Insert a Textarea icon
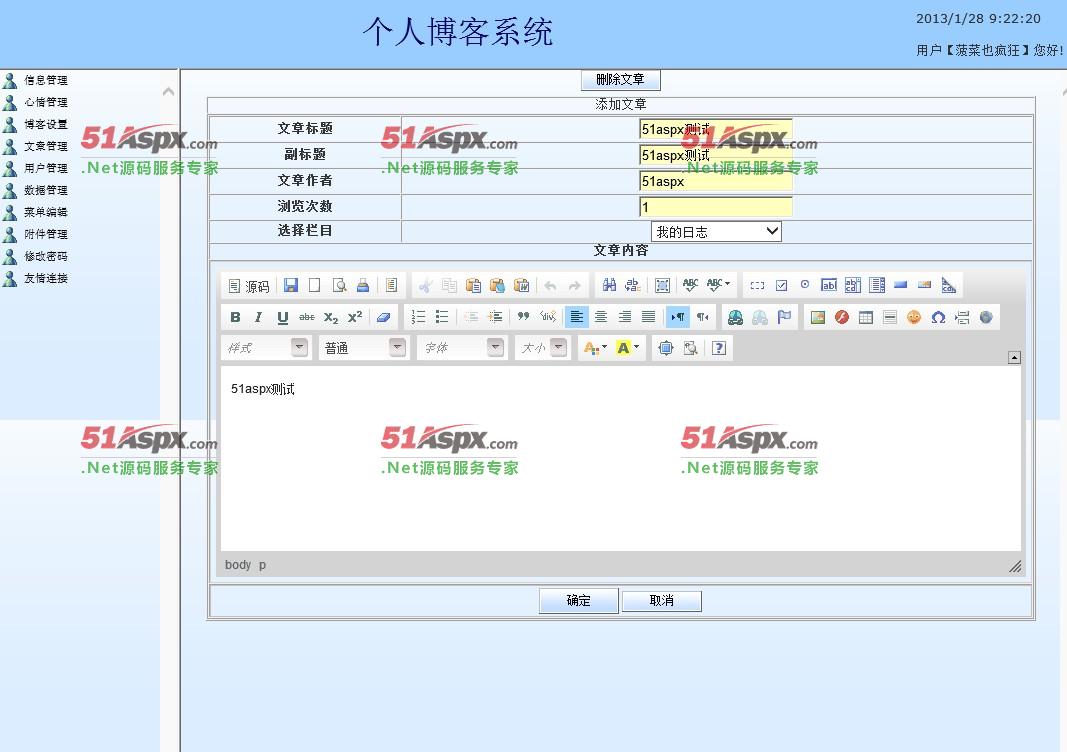 (853, 285)
